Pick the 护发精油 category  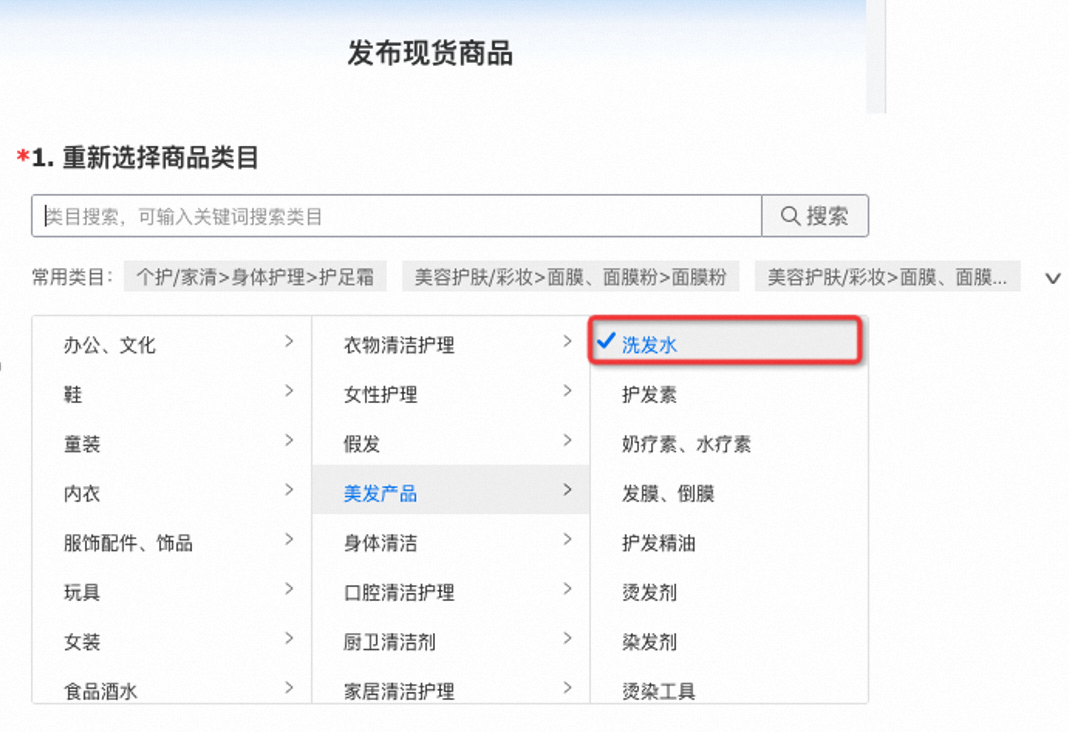pos(658,544)
